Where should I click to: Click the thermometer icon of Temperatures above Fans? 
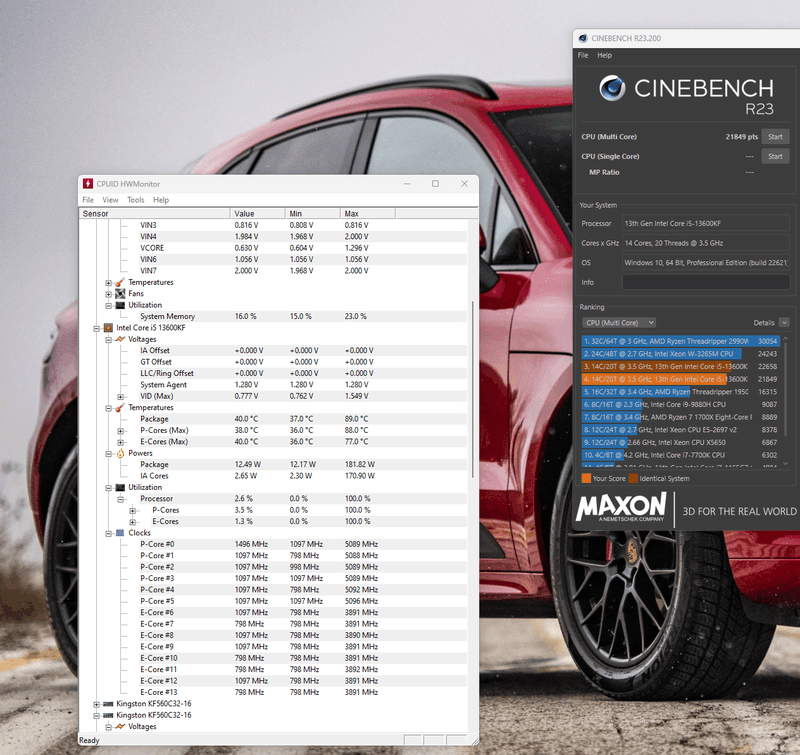click(x=120, y=282)
